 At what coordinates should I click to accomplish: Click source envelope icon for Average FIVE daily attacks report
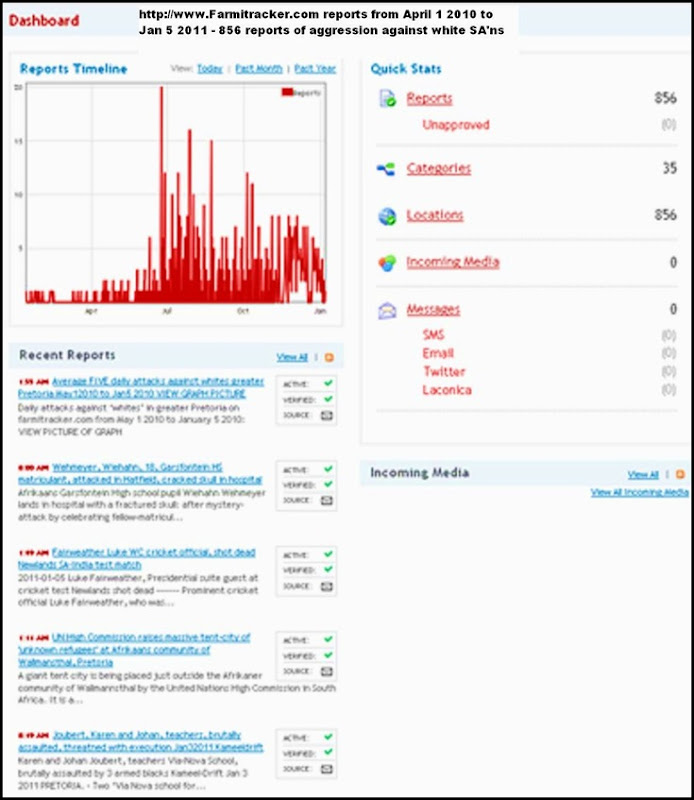[327, 415]
